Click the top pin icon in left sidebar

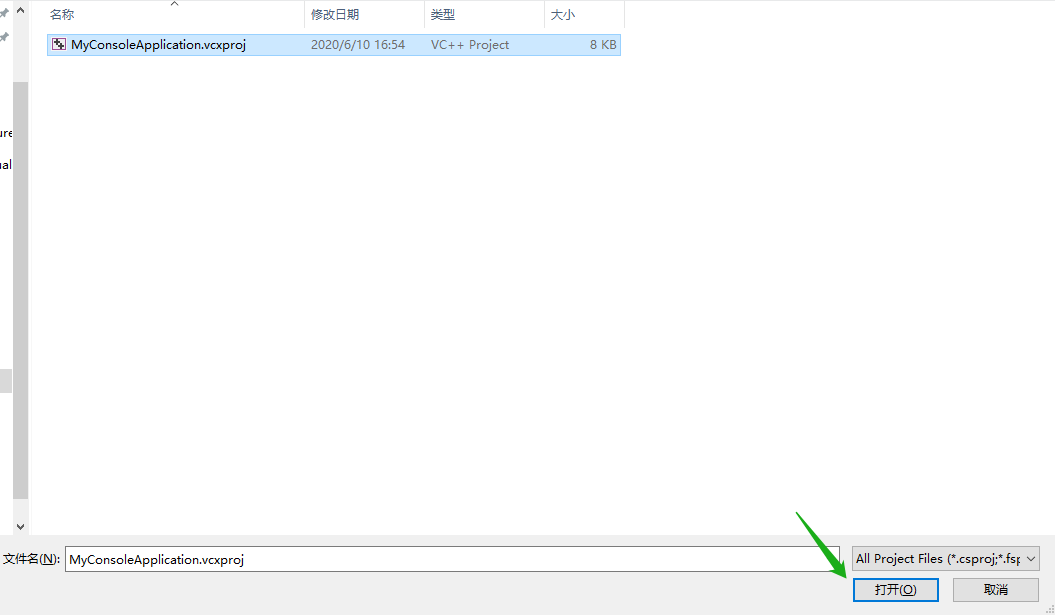click(4, 14)
